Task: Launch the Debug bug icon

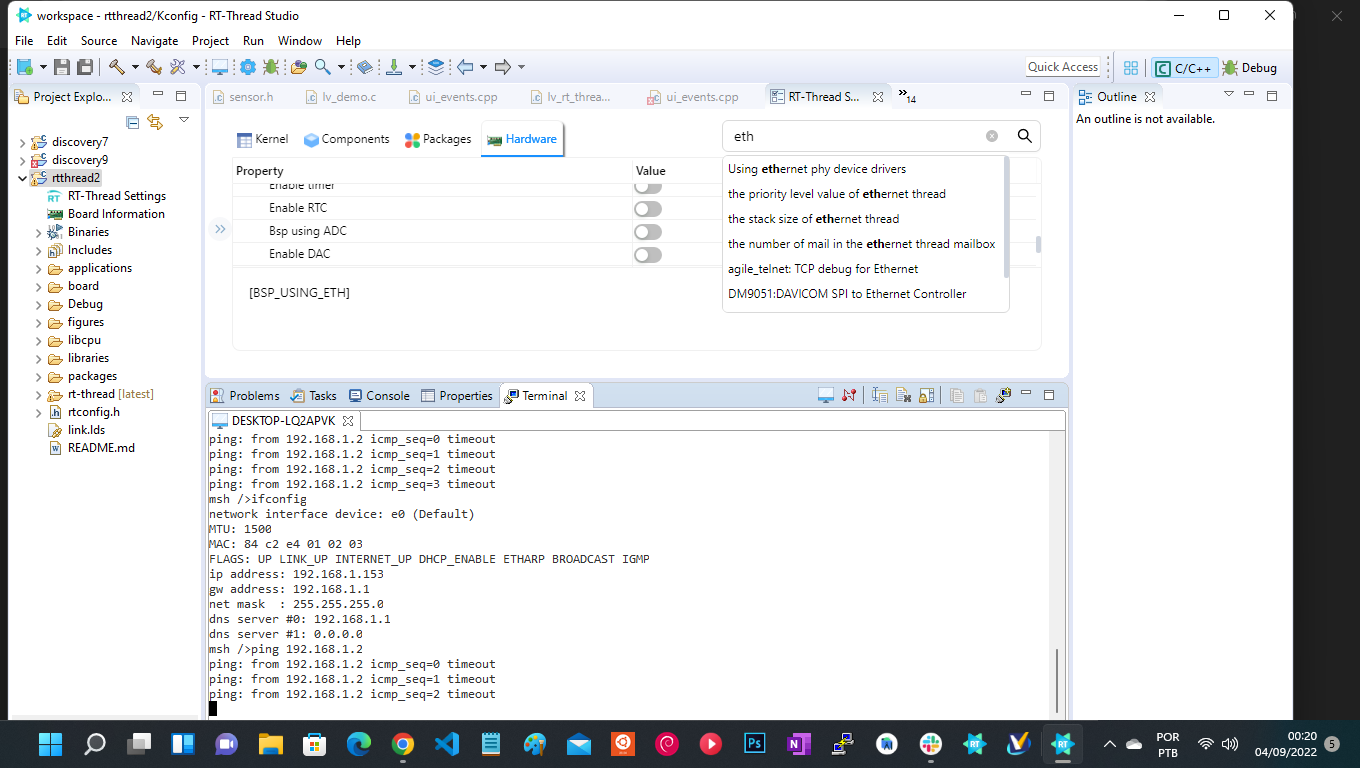Action: coord(271,67)
